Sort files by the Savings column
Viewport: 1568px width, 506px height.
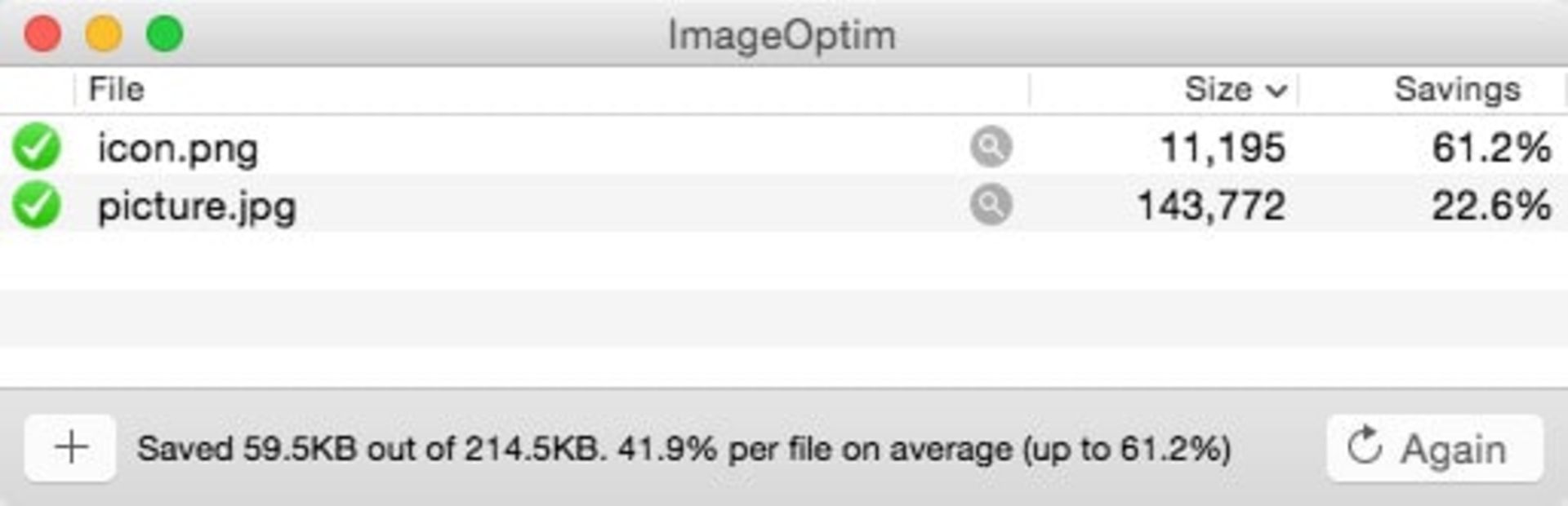tap(1458, 91)
